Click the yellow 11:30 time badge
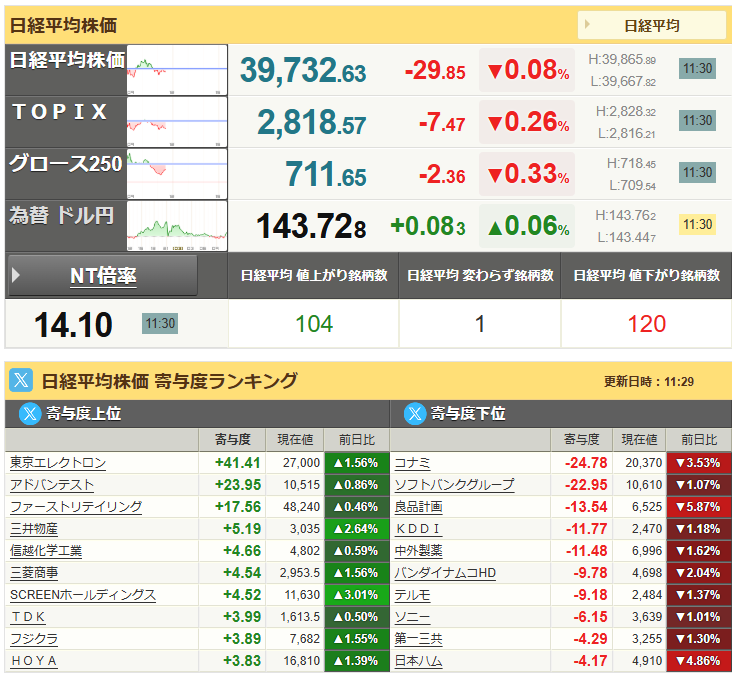 (698, 224)
